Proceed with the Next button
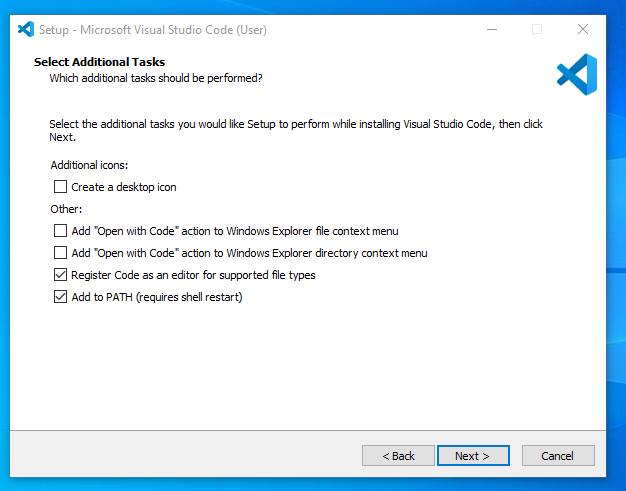This screenshot has width=626, height=491. pyautogui.click(x=473, y=455)
